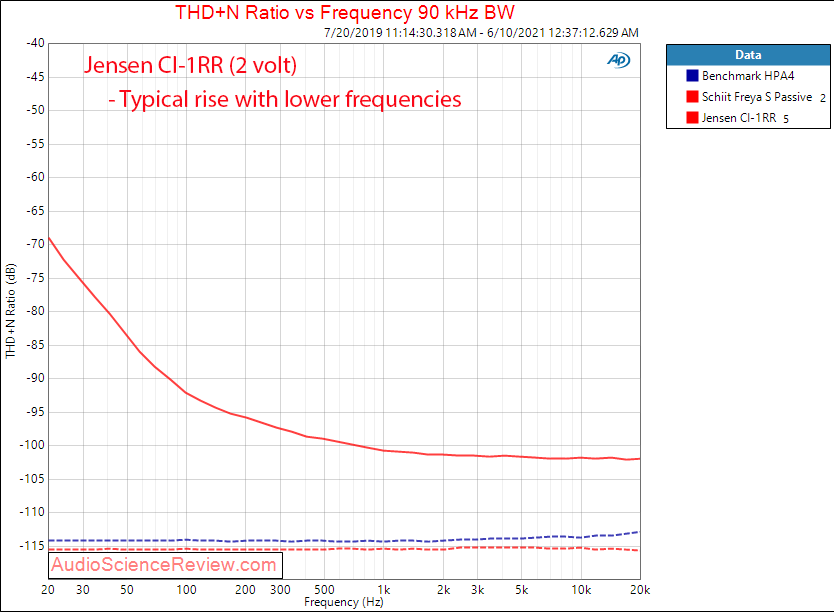The width and height of the screenshot is (834, 612).
Task: Click the 10k frequency axis tick label
Action: 581,590
